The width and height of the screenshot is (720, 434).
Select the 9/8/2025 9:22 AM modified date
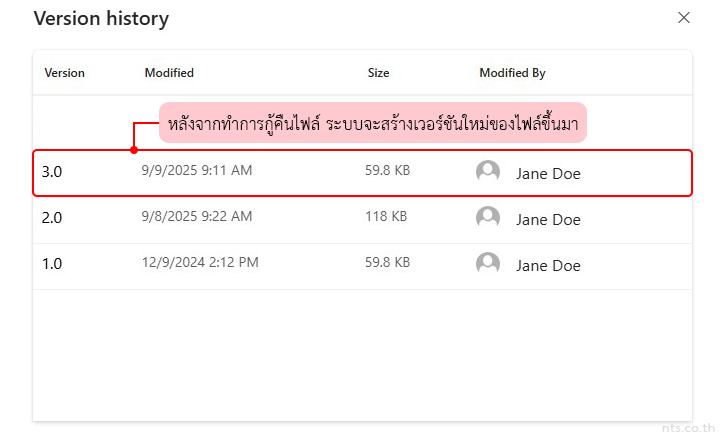point(197,217)
